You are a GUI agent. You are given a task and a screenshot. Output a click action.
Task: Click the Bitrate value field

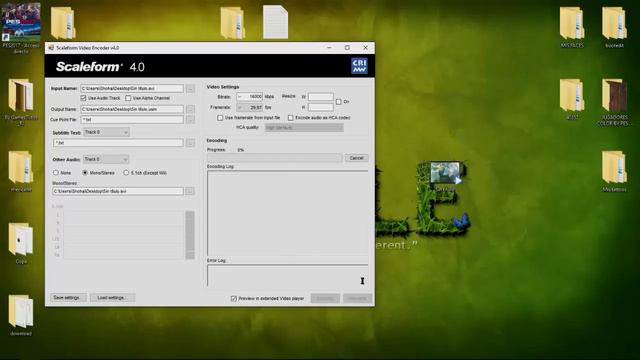(x=253, y=97)
